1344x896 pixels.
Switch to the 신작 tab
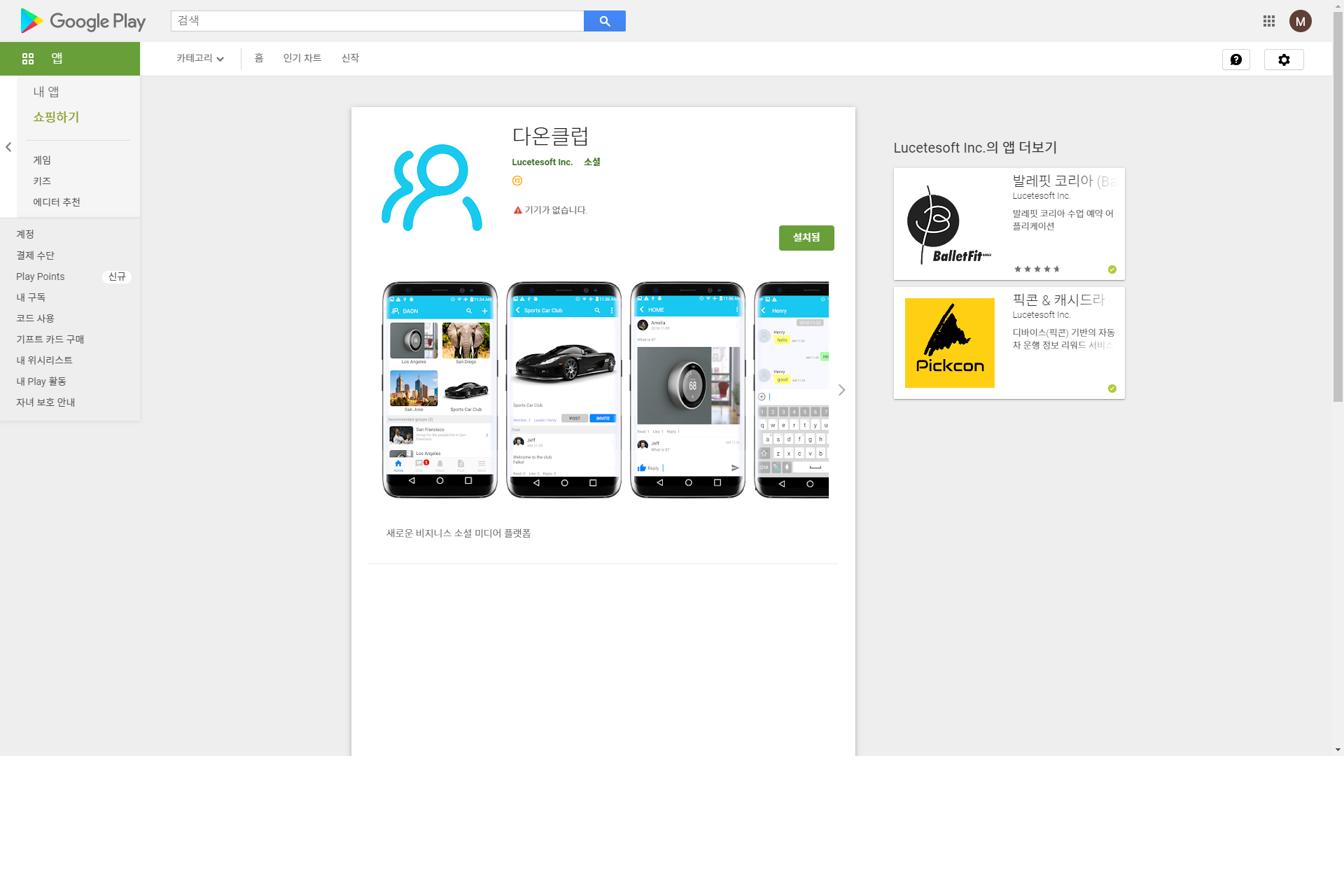(350, 58)
